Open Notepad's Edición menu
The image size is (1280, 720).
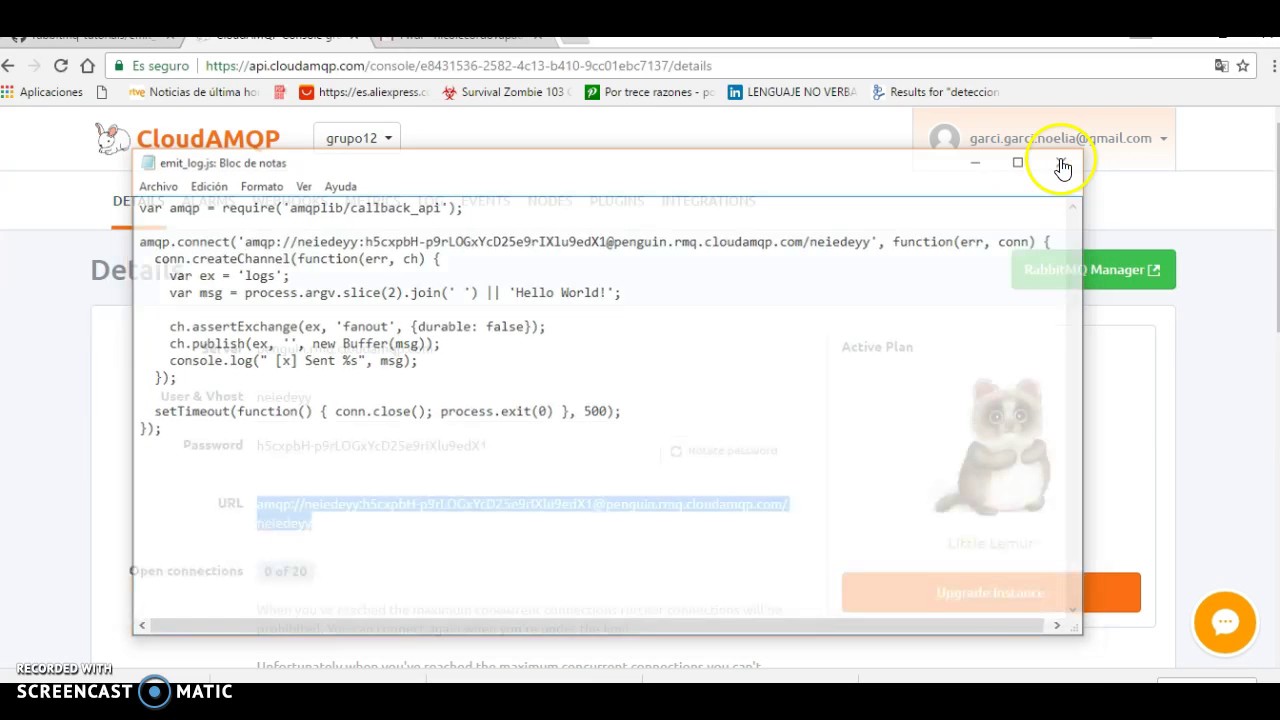(209, 187)
